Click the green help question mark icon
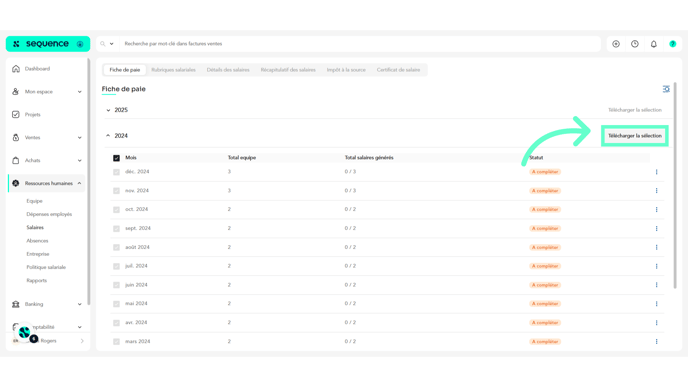 coord(673,44)
